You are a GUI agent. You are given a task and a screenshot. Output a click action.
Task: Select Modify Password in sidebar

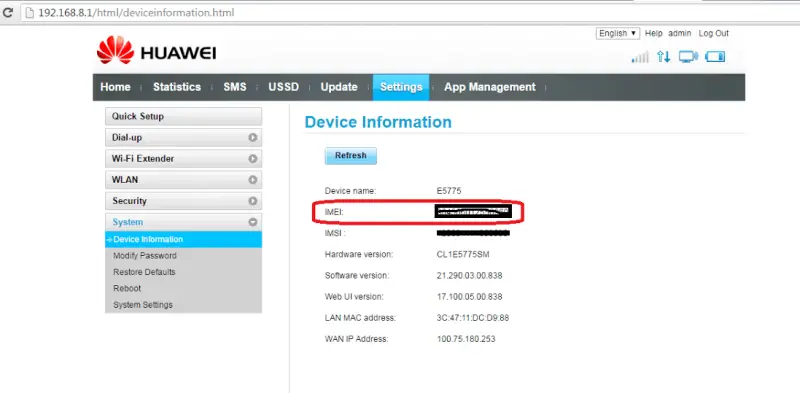145,256
